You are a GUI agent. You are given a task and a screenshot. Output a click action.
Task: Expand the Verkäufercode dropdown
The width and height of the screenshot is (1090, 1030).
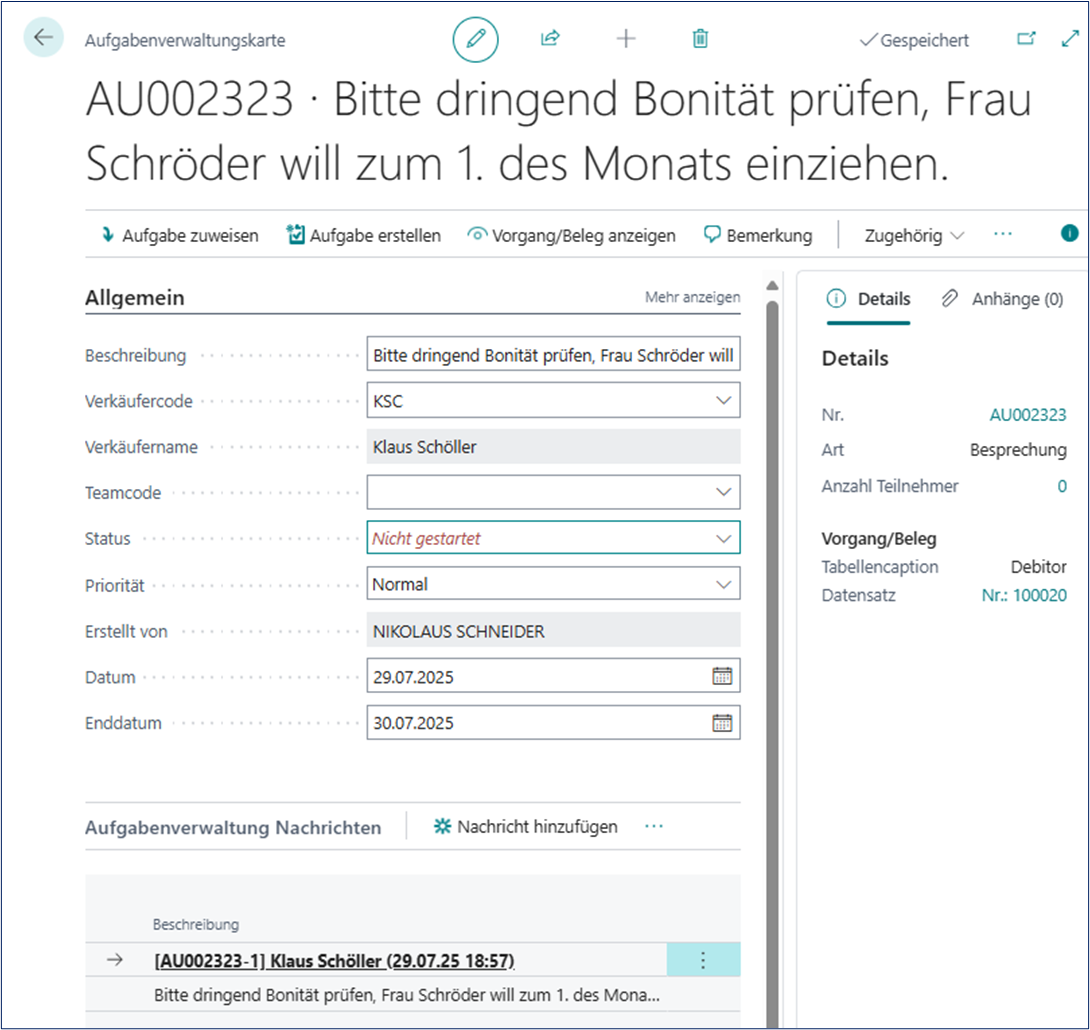(724, 401)
